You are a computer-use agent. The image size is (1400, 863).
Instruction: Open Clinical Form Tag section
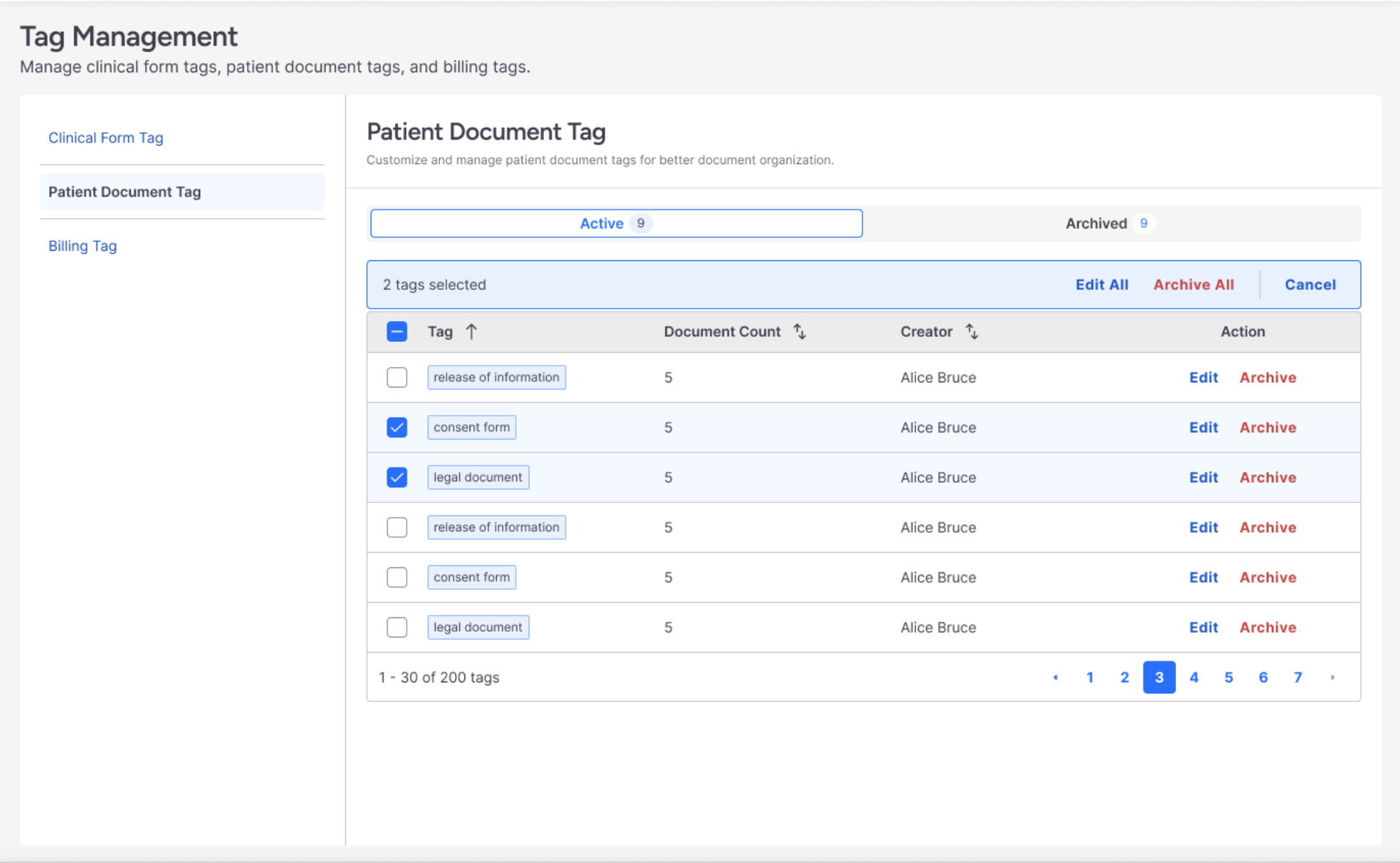(x=105, y=137)
